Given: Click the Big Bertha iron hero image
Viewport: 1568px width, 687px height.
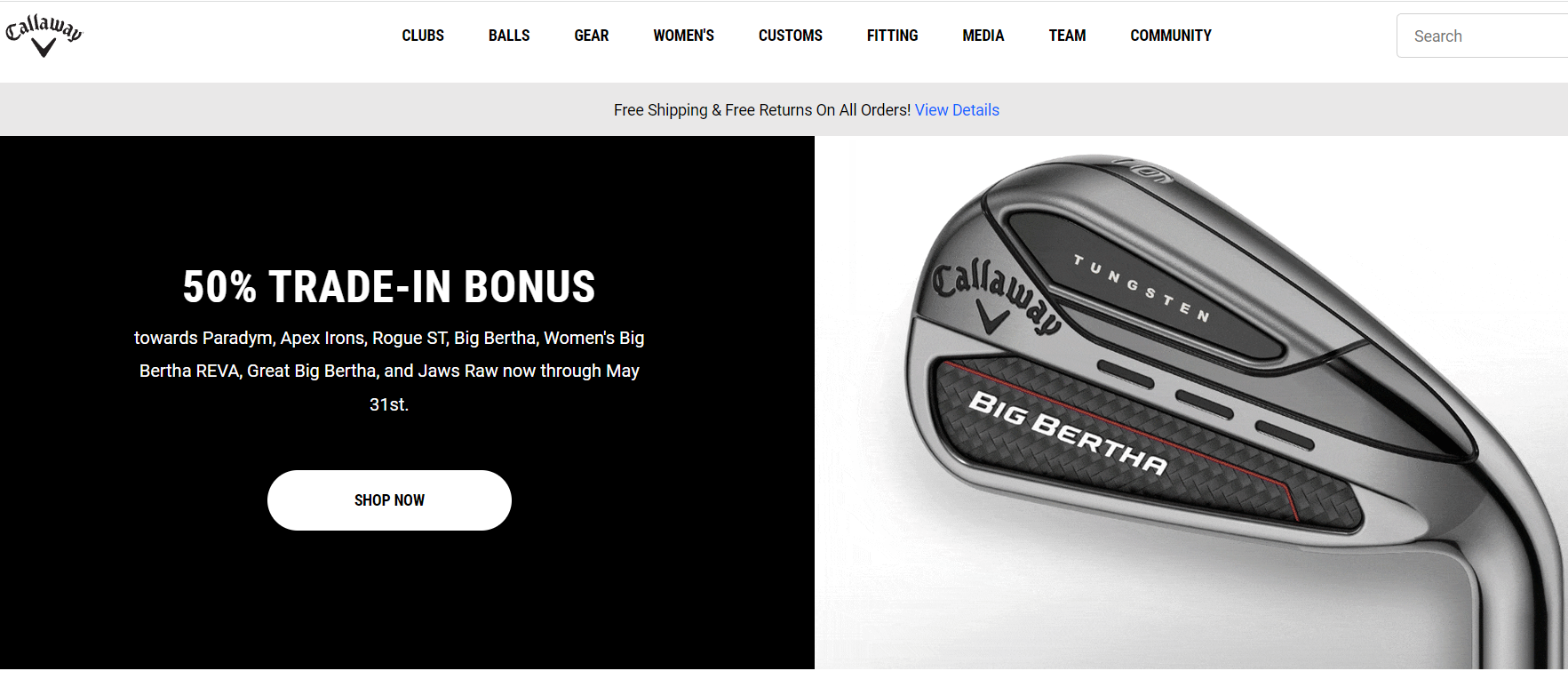Looking at the screenshot, I should [1191, 403].
